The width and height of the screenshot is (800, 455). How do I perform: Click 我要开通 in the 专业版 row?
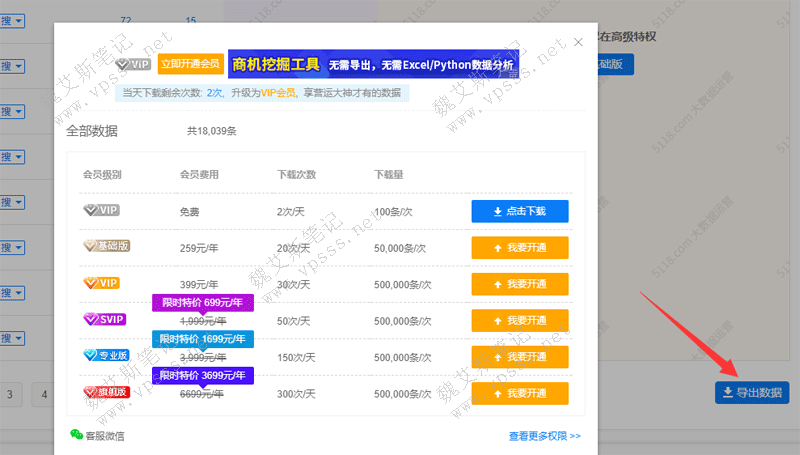click(520, 357)
